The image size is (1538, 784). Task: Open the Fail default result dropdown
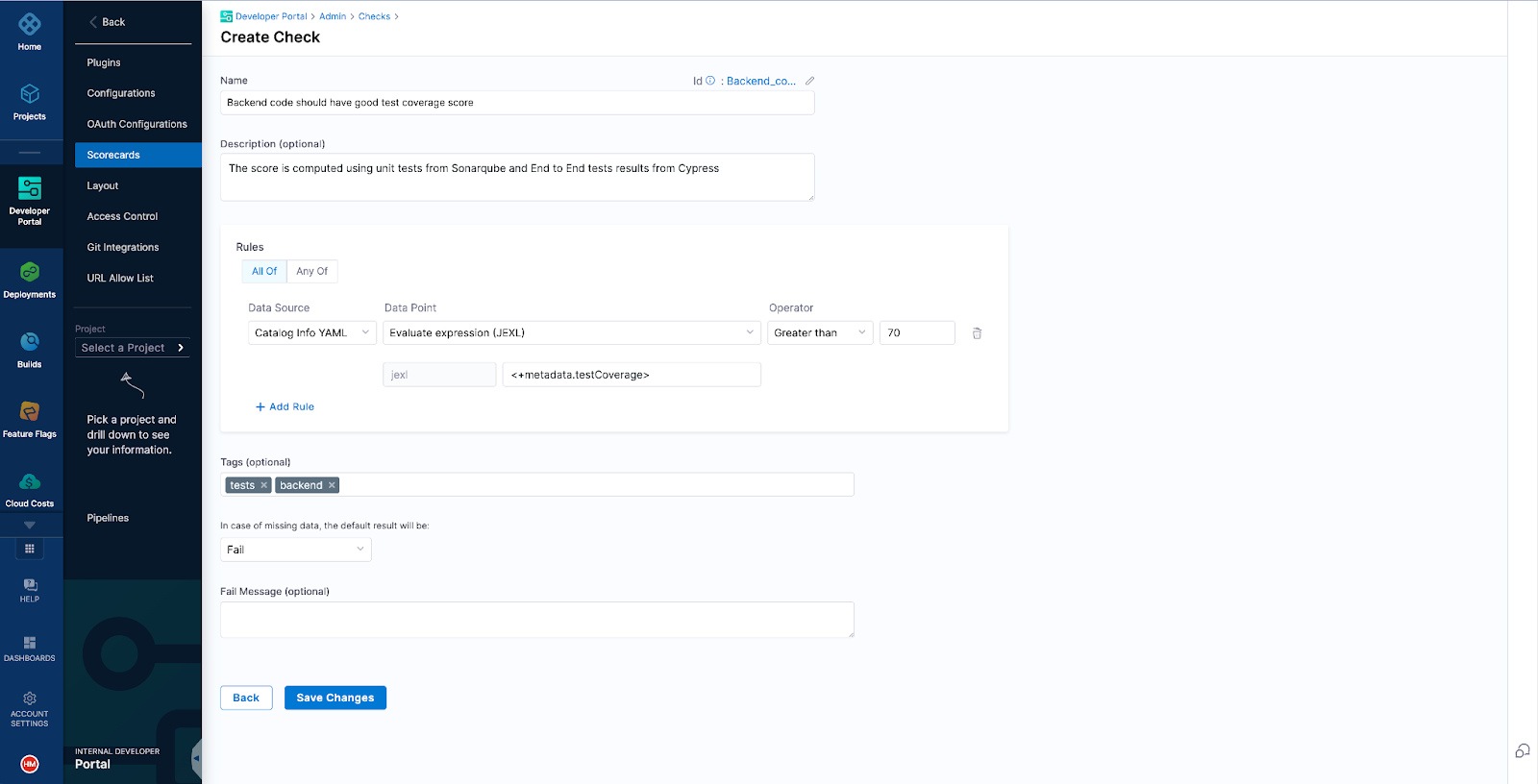[x=296, y=550]
